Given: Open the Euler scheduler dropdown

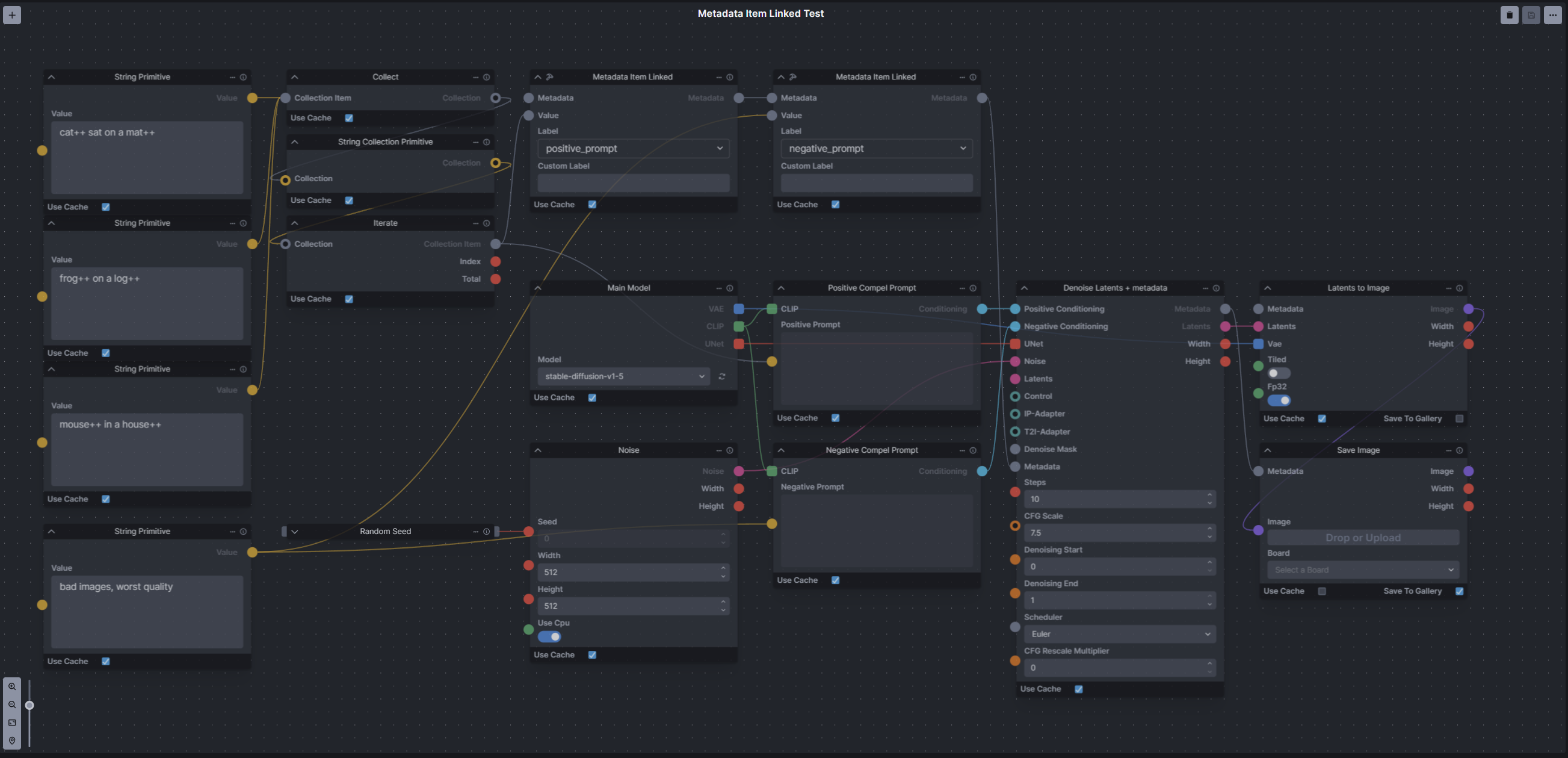Looking at the screenshot, I should (x=1119, y=635).
